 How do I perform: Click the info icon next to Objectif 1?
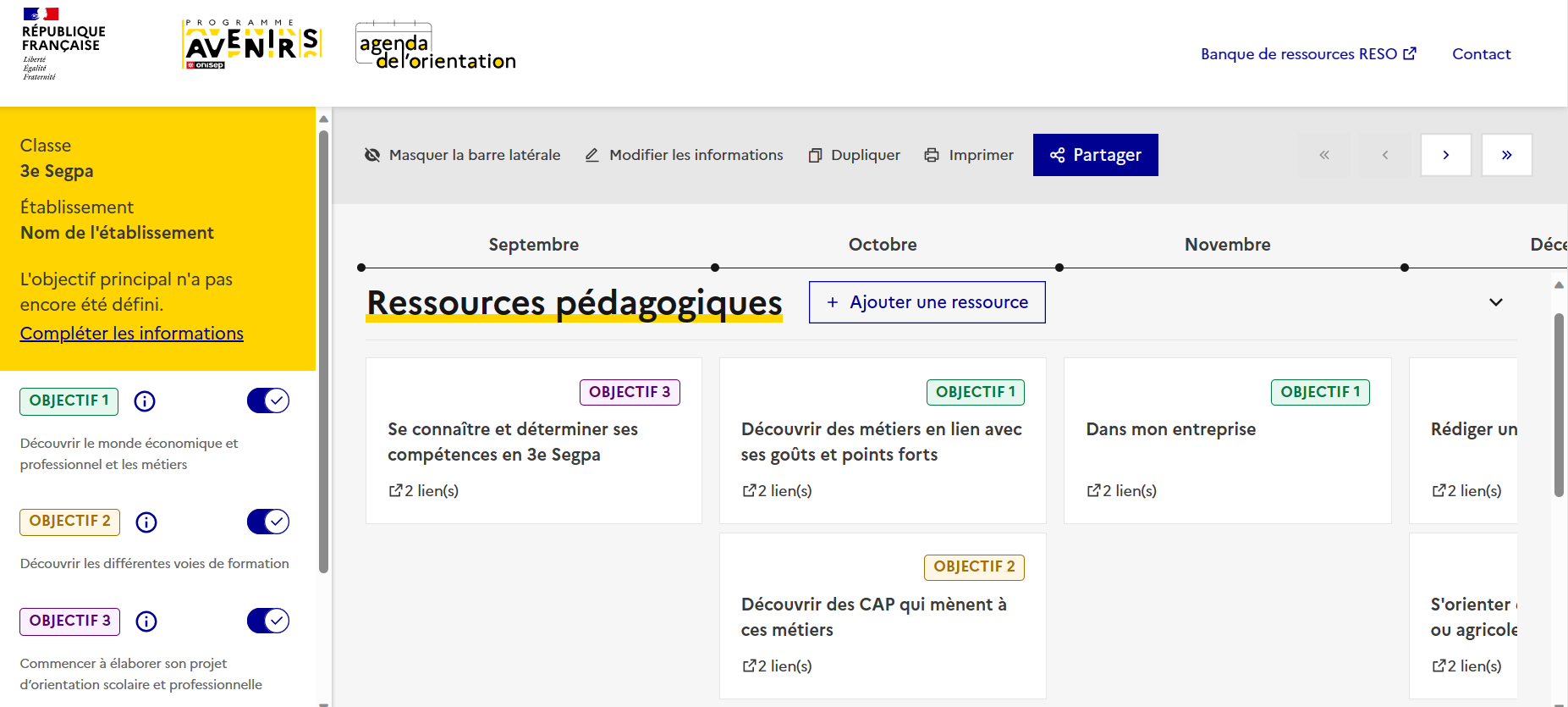[x=145, y=401]
